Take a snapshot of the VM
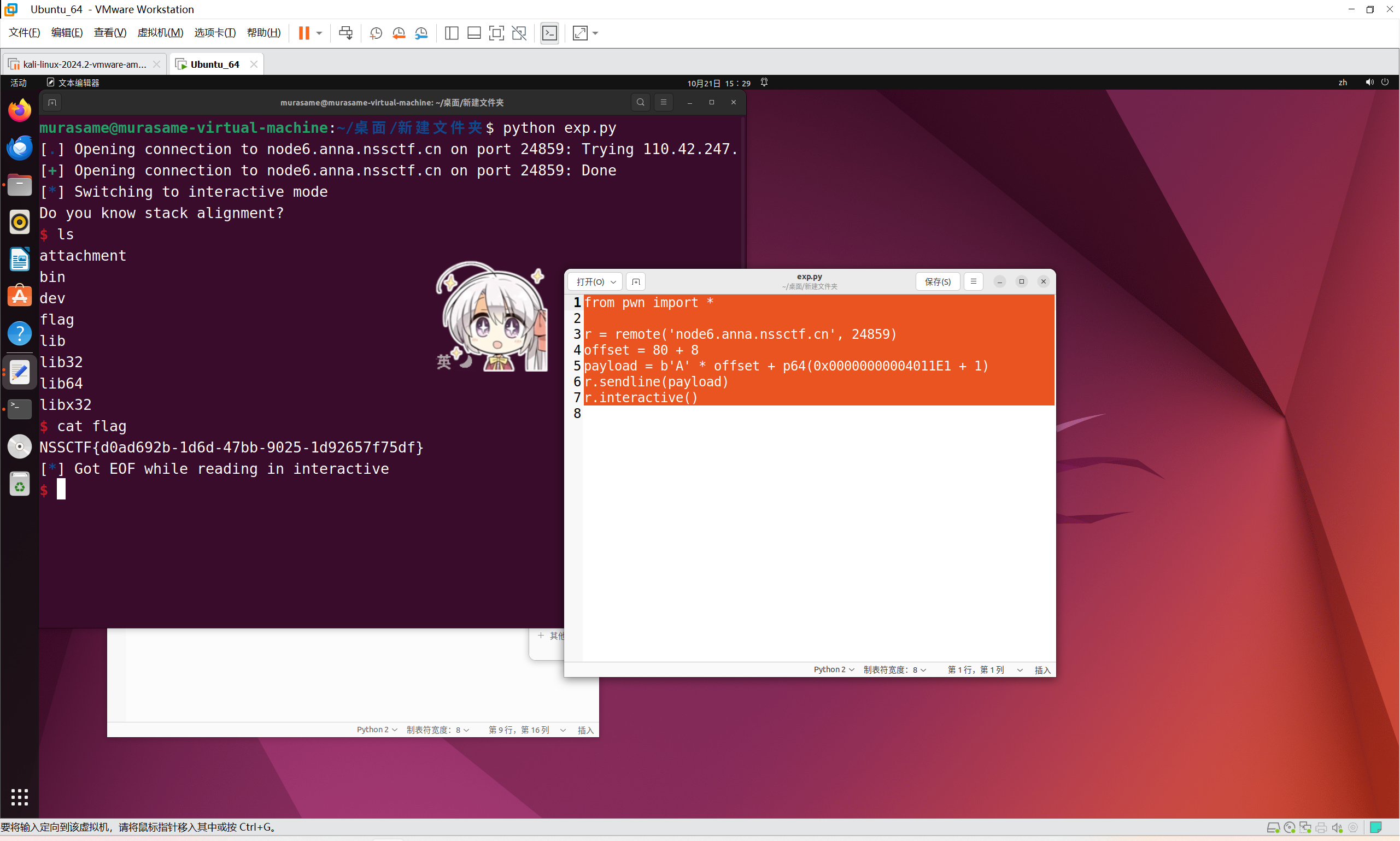This screenshot has width=1400, height=841. (375, 33)
